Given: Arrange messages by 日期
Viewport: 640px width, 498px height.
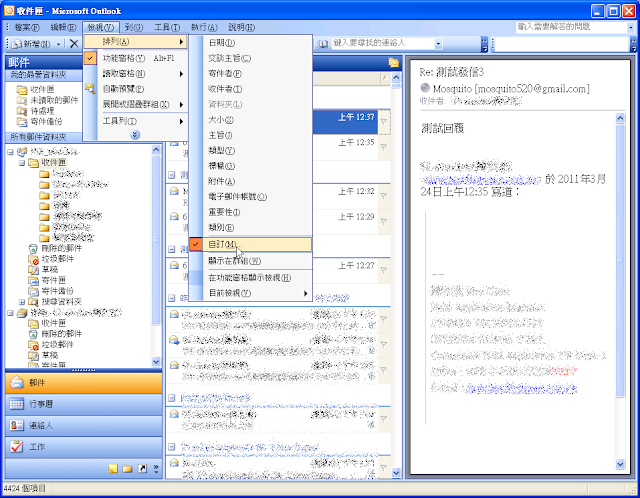Looking at the screenshot, I should (x=251, y=43).
